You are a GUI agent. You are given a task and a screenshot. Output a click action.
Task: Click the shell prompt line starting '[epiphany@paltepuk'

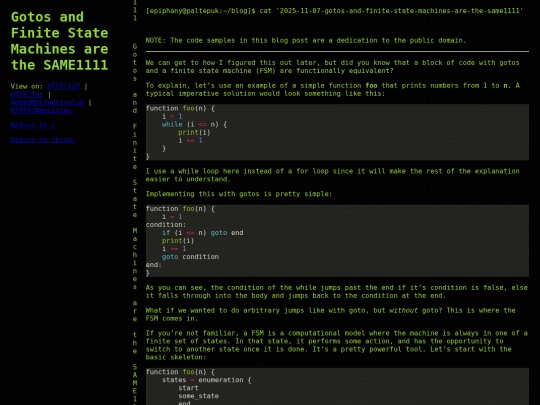click(334, 11)
